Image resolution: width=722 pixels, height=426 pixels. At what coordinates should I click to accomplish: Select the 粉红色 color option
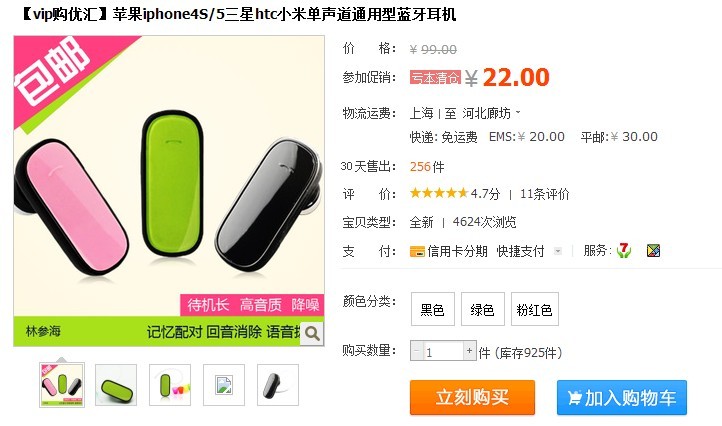tap(535, 309)
